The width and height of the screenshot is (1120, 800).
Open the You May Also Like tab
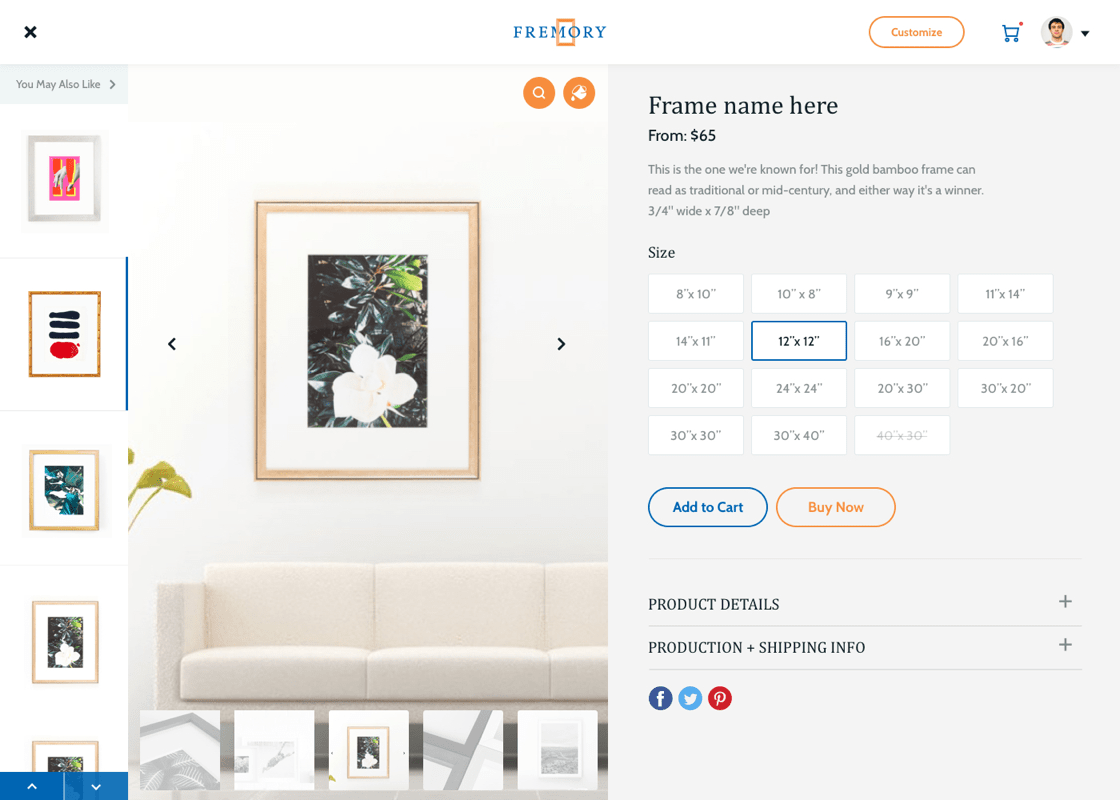click(x=64, y=84)
